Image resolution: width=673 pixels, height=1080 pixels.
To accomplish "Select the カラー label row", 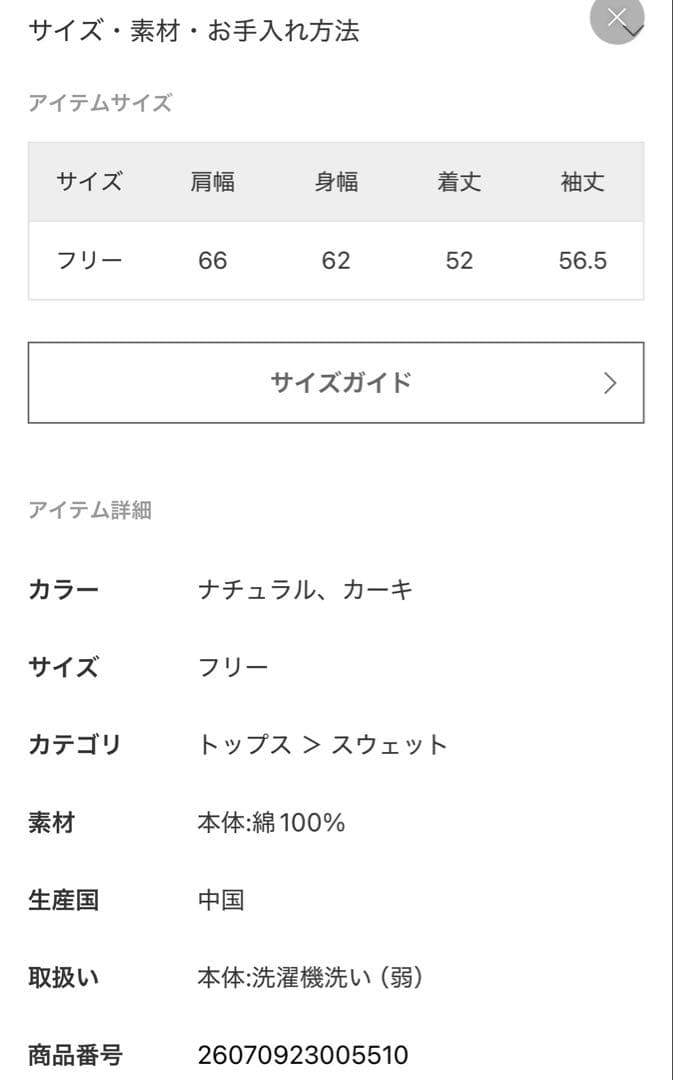I will (x=60, y=589).
